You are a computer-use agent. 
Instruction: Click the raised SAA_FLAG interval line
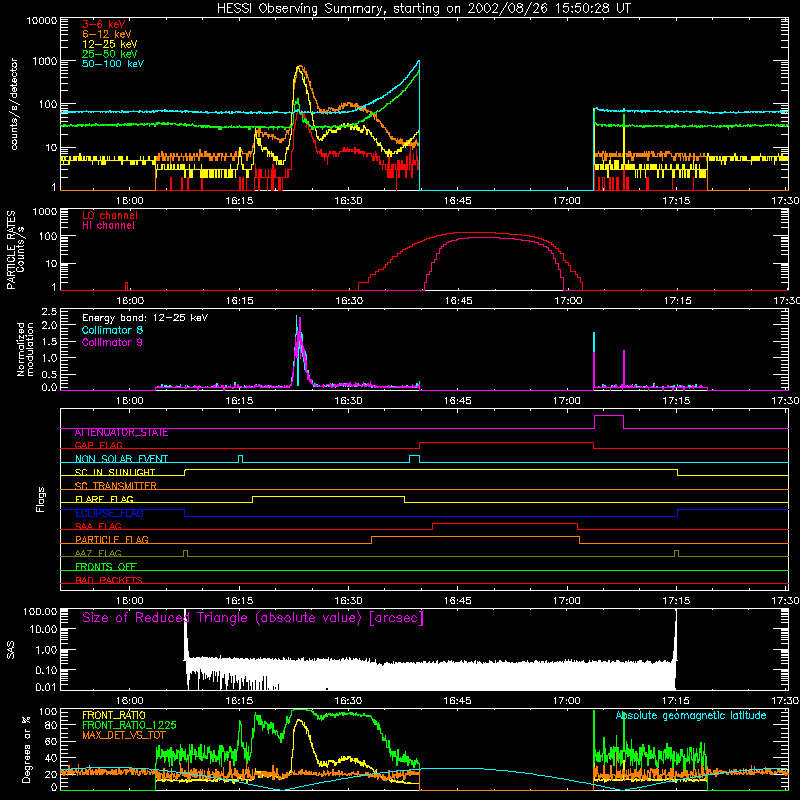505,523
